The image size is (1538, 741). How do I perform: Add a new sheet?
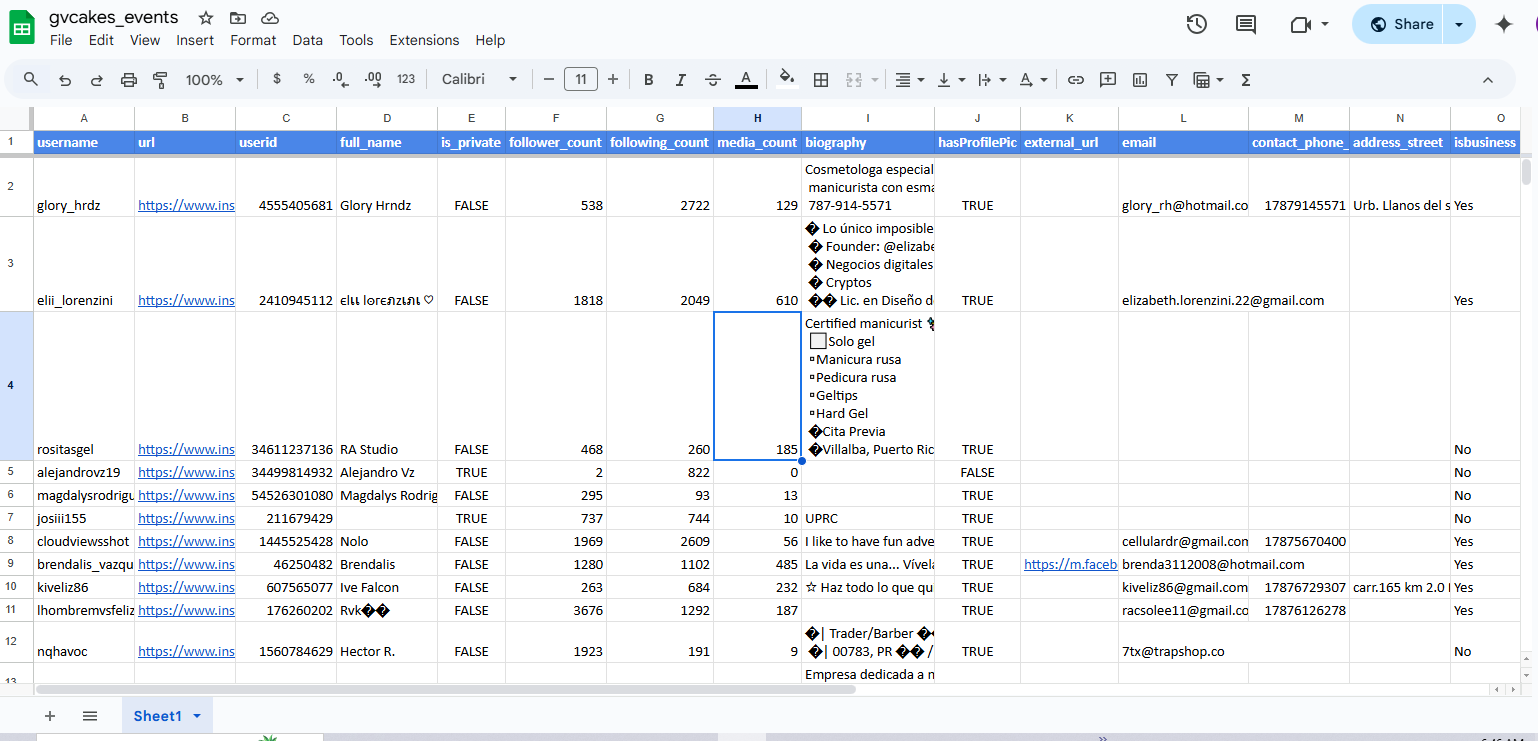50,716
